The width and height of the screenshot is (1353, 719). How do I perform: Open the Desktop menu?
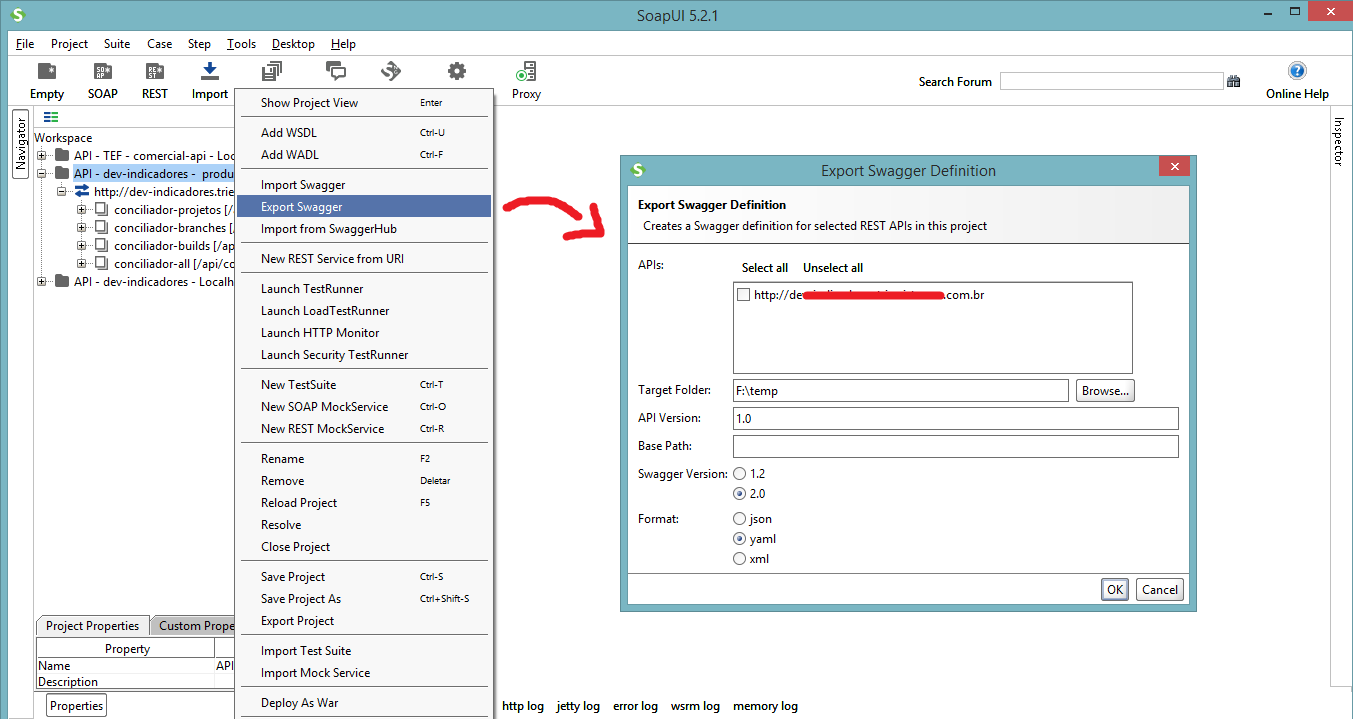293,44
